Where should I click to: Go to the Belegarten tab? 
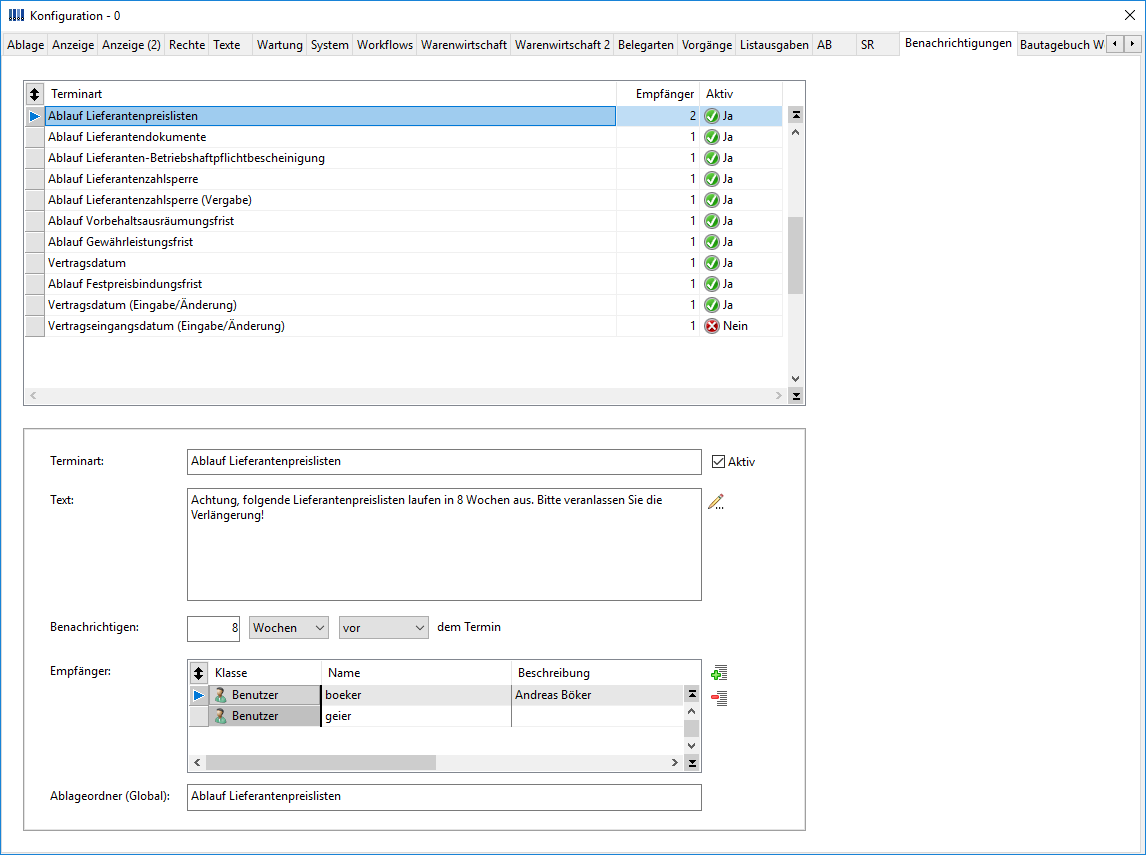[x=646, y=45]
